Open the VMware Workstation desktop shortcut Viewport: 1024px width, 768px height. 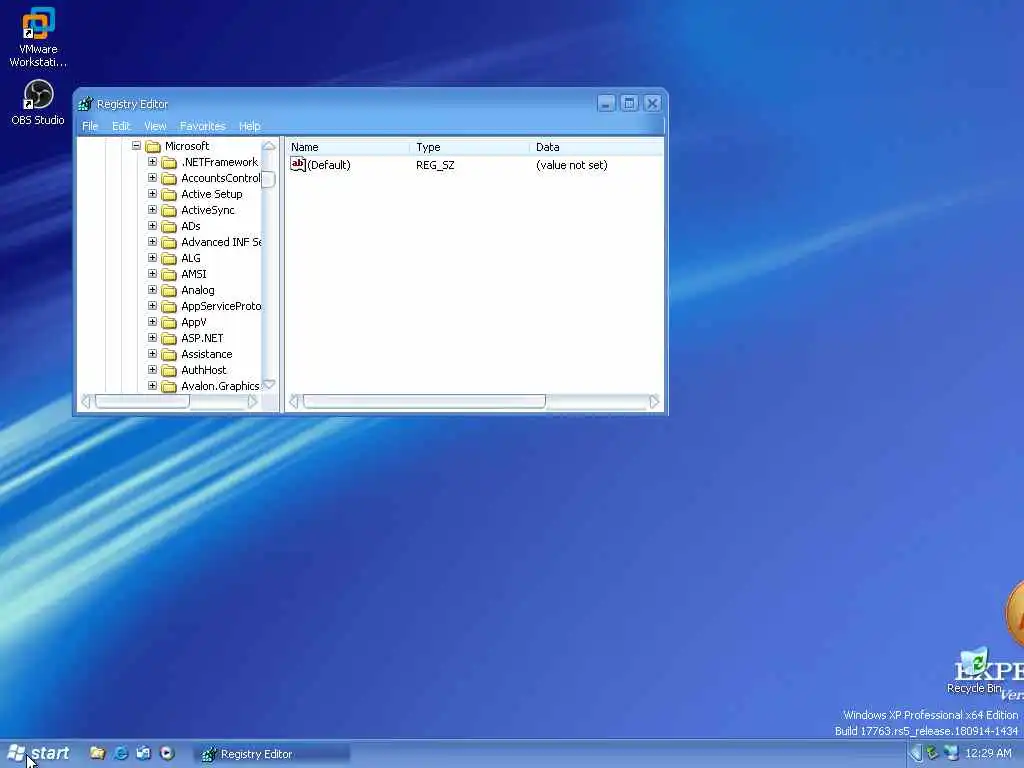coord(38,37)
